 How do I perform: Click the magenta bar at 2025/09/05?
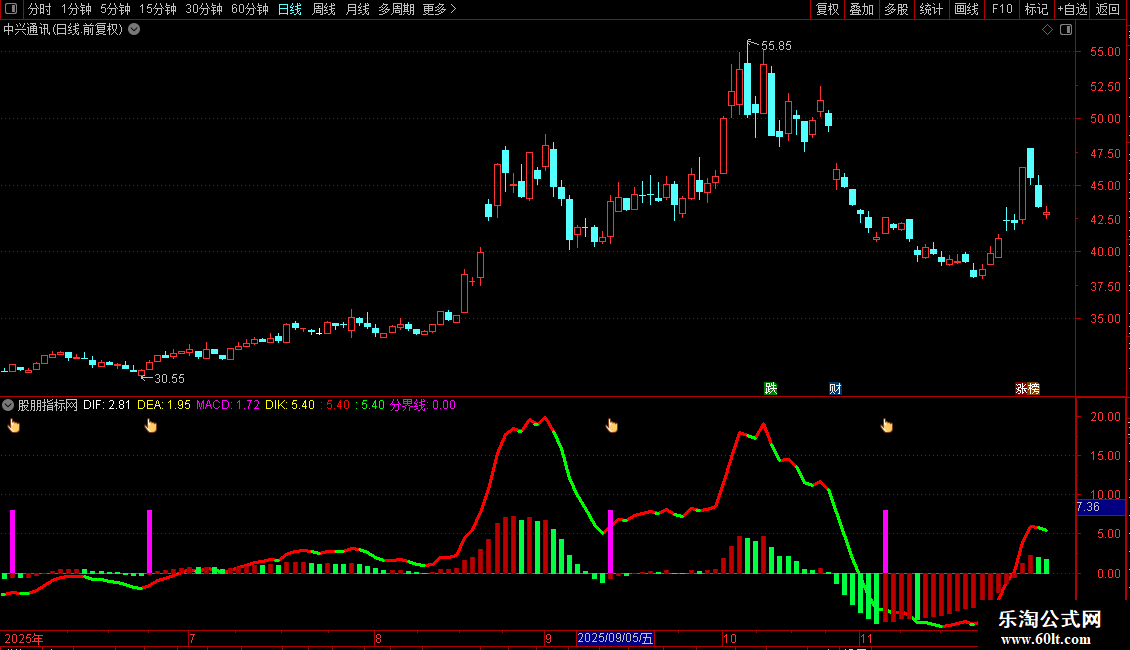click(610, 542)
